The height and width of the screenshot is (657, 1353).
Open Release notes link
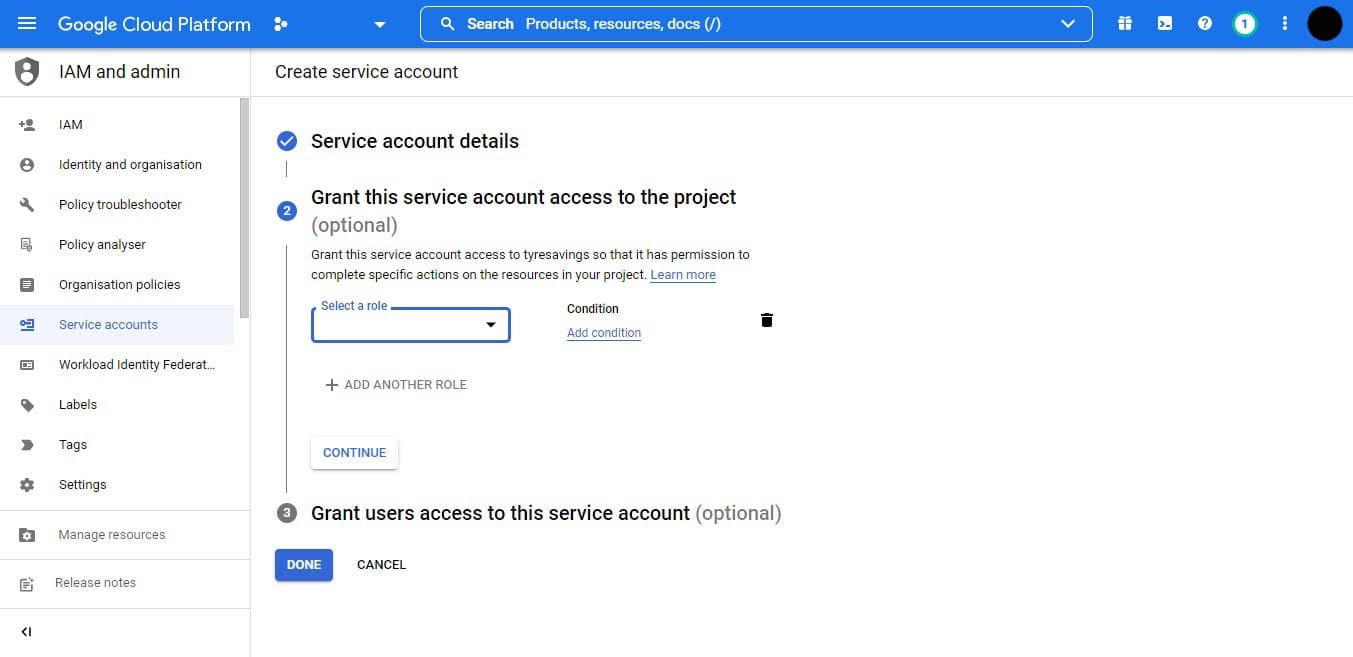point(95,583)
